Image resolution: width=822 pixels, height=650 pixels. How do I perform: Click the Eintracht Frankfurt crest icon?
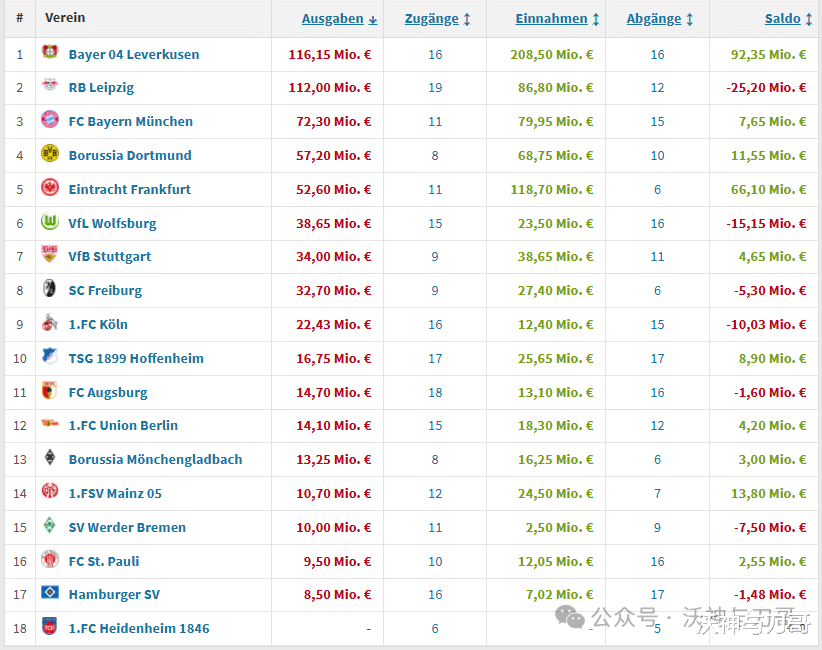[x=50, y=188]
